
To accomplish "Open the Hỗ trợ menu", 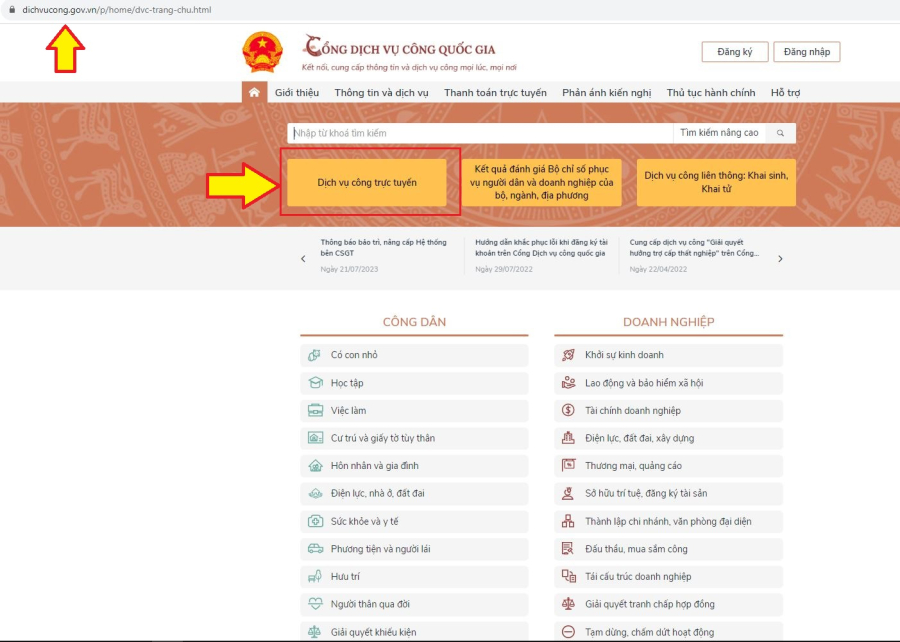I will (785, 92).
